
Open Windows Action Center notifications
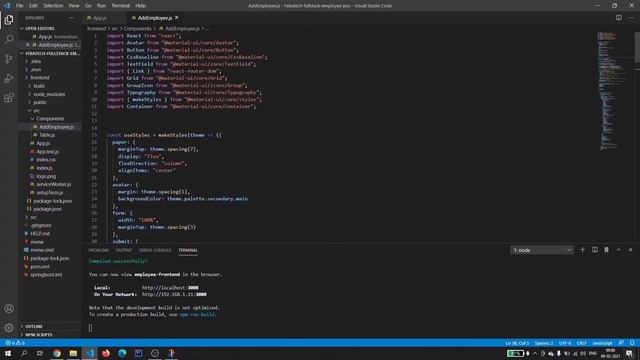[x=629, y=353]
